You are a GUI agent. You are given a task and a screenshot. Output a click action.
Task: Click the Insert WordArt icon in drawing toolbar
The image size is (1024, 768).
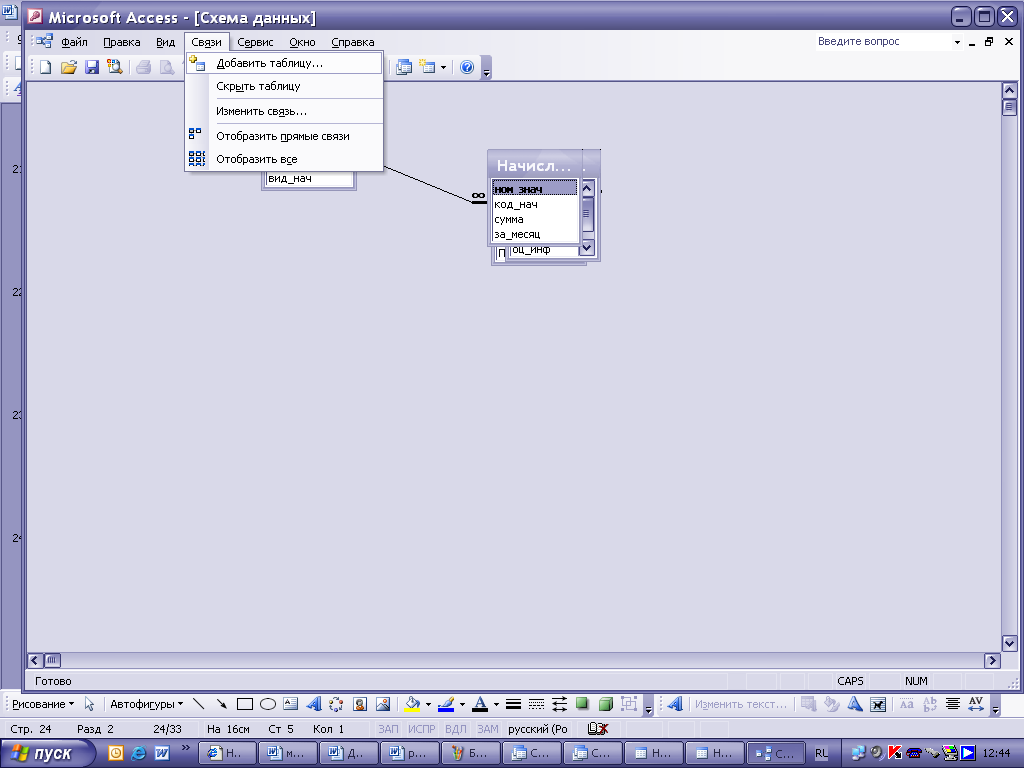click(x=313, y=704)
